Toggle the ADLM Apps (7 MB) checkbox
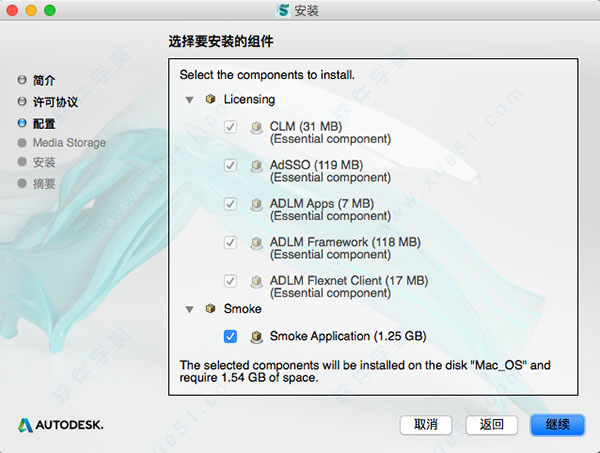 click(230, 204)
